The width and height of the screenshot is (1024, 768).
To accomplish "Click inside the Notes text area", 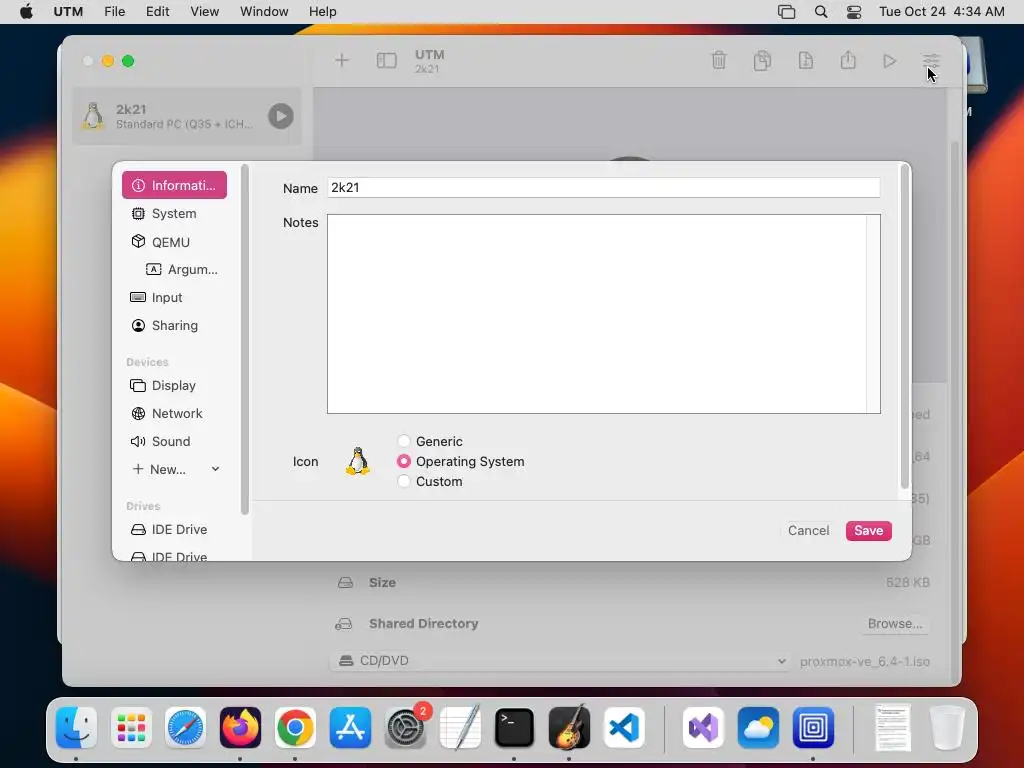I will coord(603,313).
